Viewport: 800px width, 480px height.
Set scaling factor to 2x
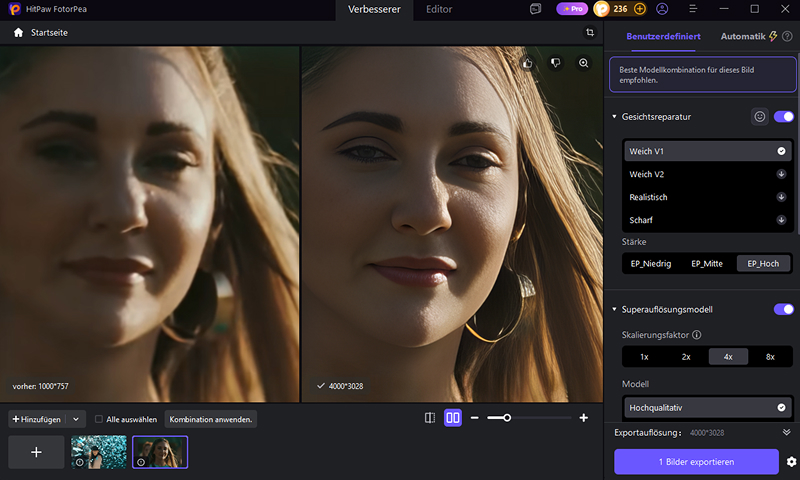[x=686, y=357]
